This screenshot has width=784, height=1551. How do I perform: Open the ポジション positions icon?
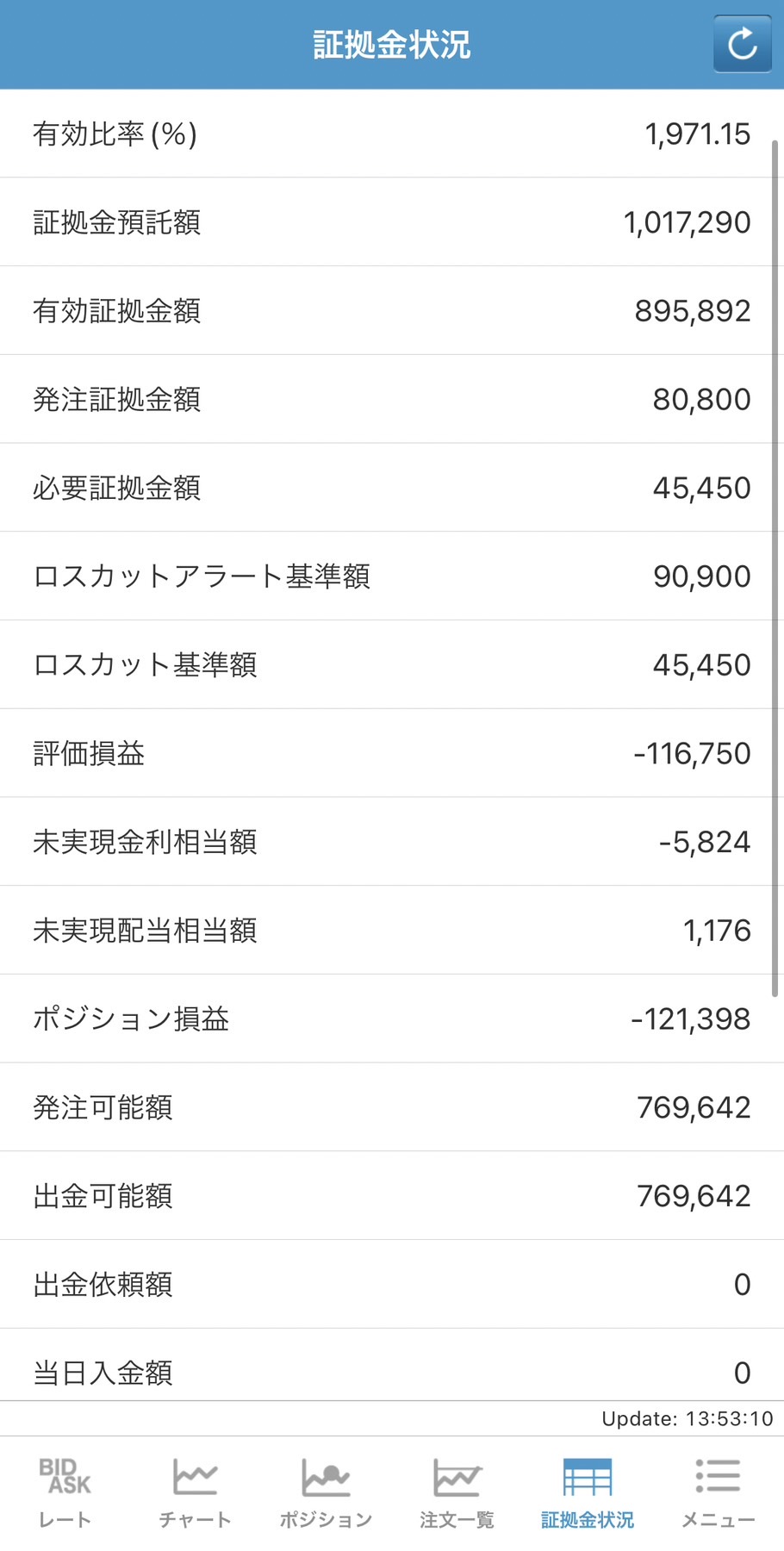326,1477
